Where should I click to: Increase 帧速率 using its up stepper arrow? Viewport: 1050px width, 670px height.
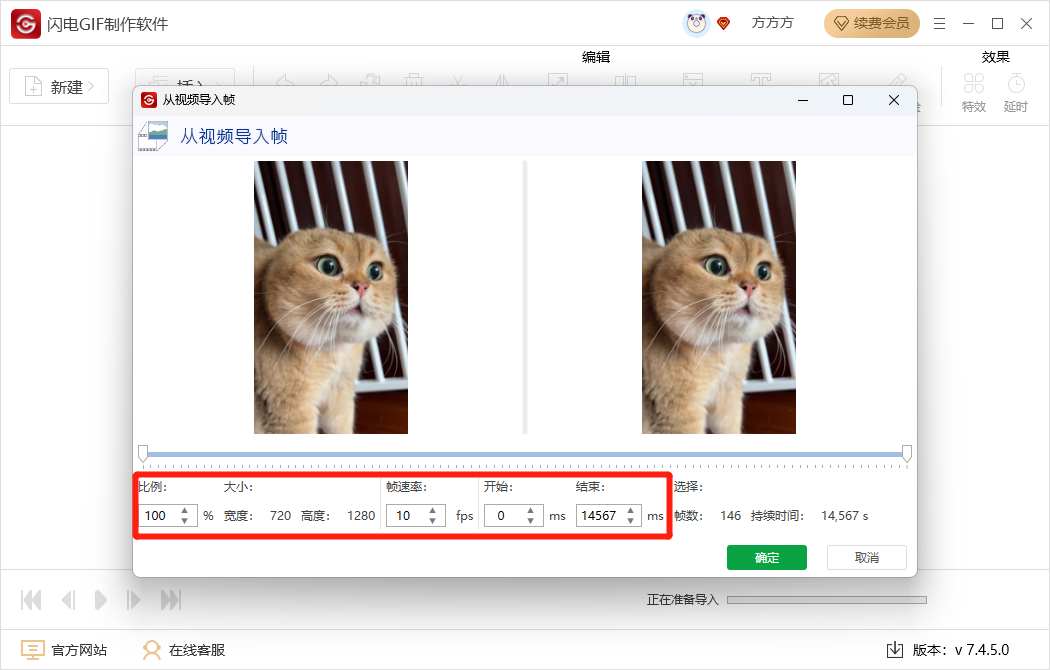(432, 510)
